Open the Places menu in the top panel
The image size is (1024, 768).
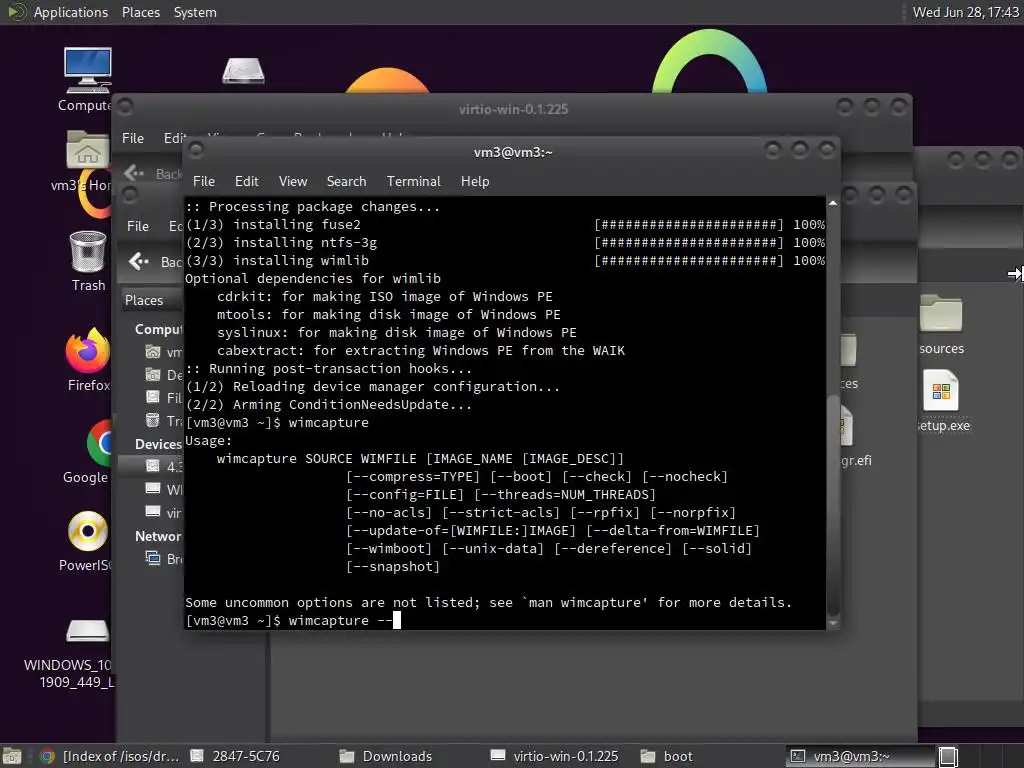(x=140, y=12)
